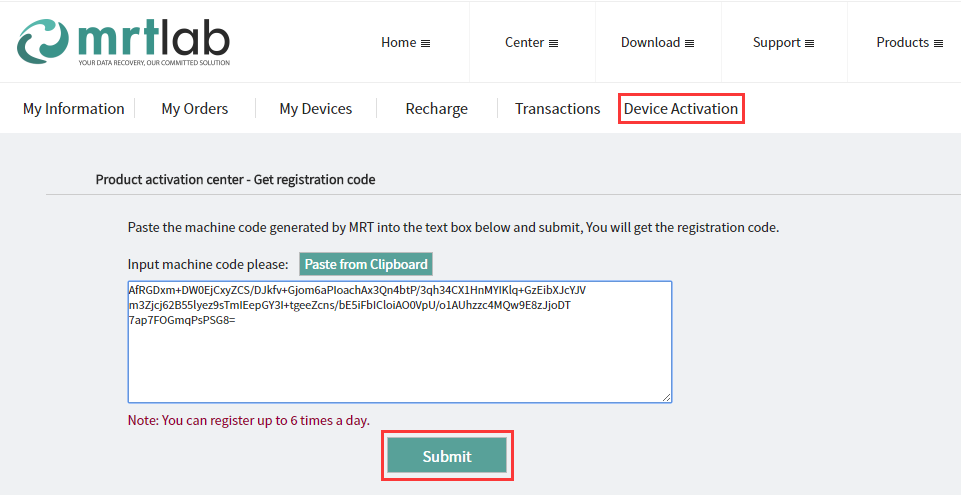Screen dimensions: 961x495
Task: Click the menu icon beside Center
Action: [x=553, y=43]
